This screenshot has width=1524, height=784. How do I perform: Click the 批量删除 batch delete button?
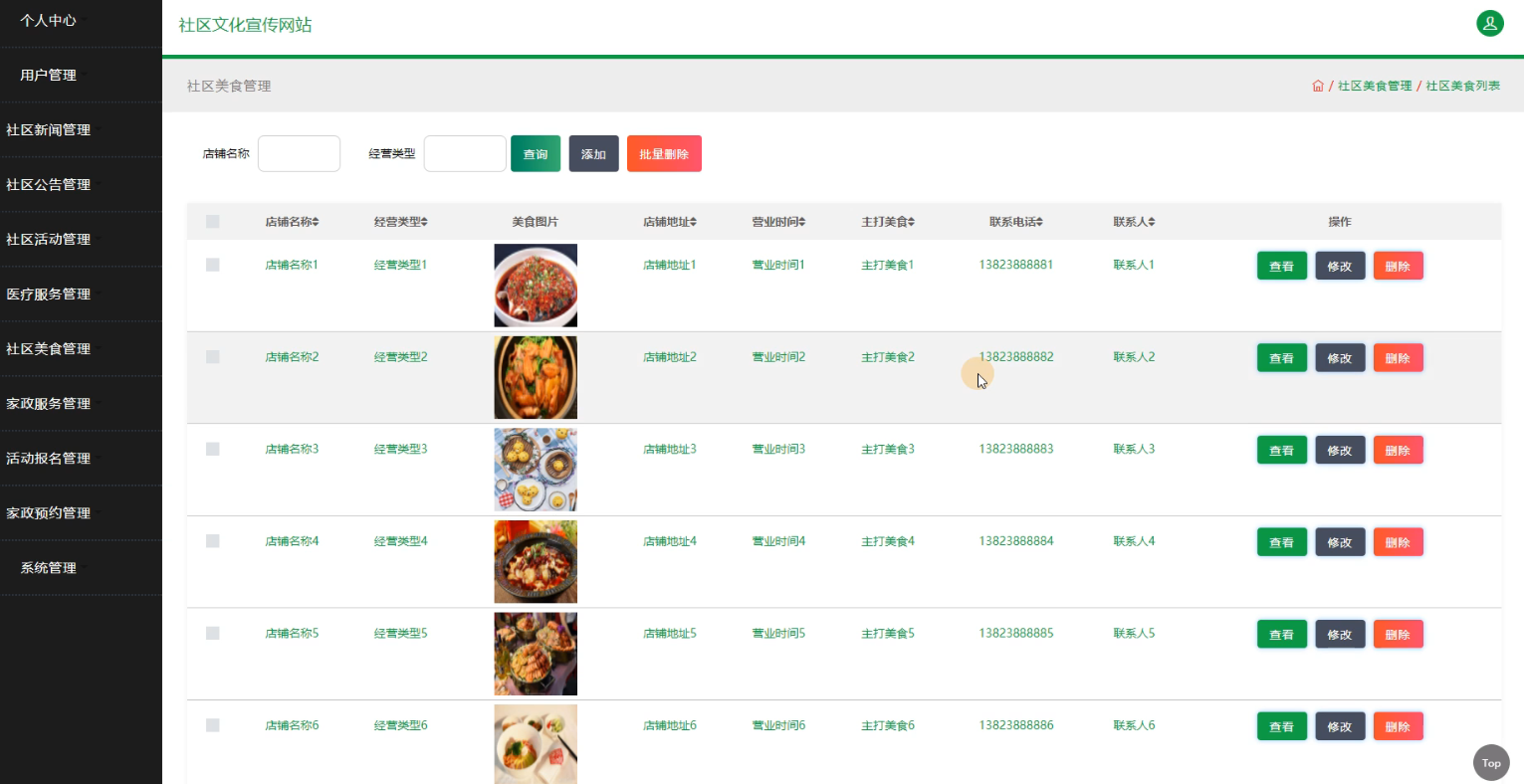[x=664, y=154]
